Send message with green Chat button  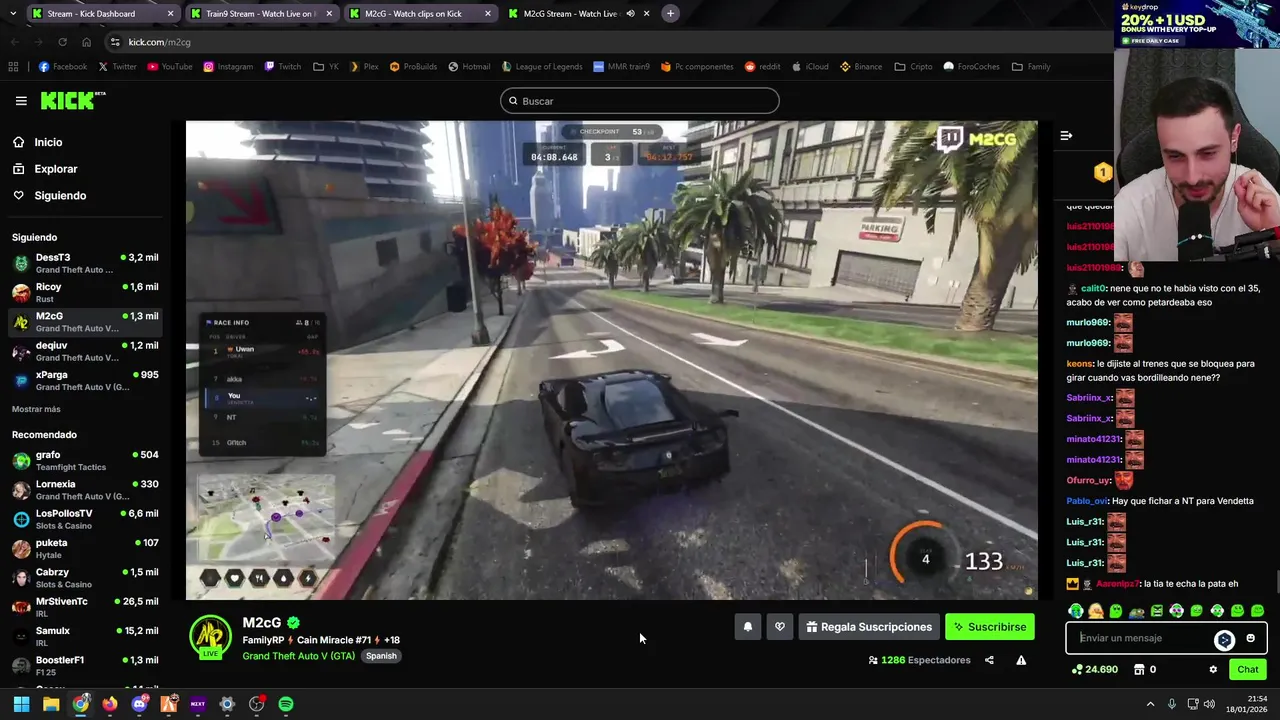[1248, 670]
